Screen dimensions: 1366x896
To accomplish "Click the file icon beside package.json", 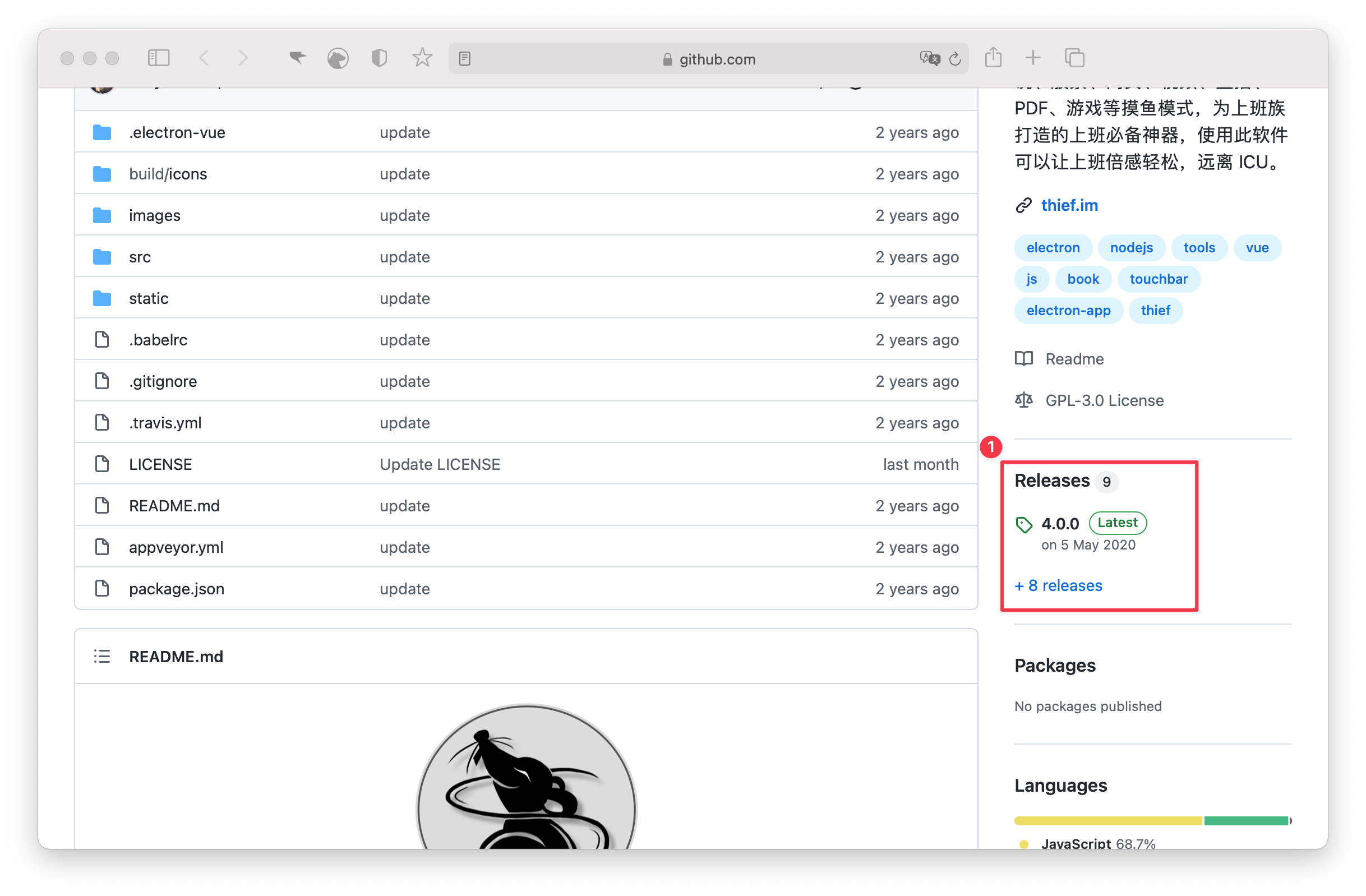I will tap(102, 588).
